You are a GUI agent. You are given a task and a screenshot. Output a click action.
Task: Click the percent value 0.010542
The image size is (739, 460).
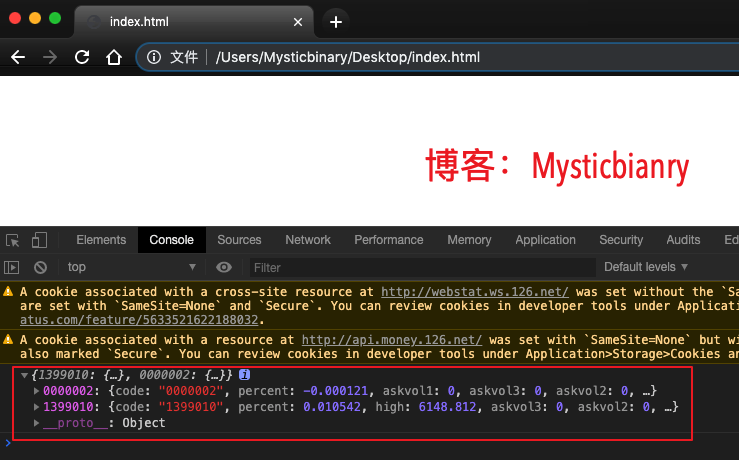pyautogui.click(x=332, y=407)
